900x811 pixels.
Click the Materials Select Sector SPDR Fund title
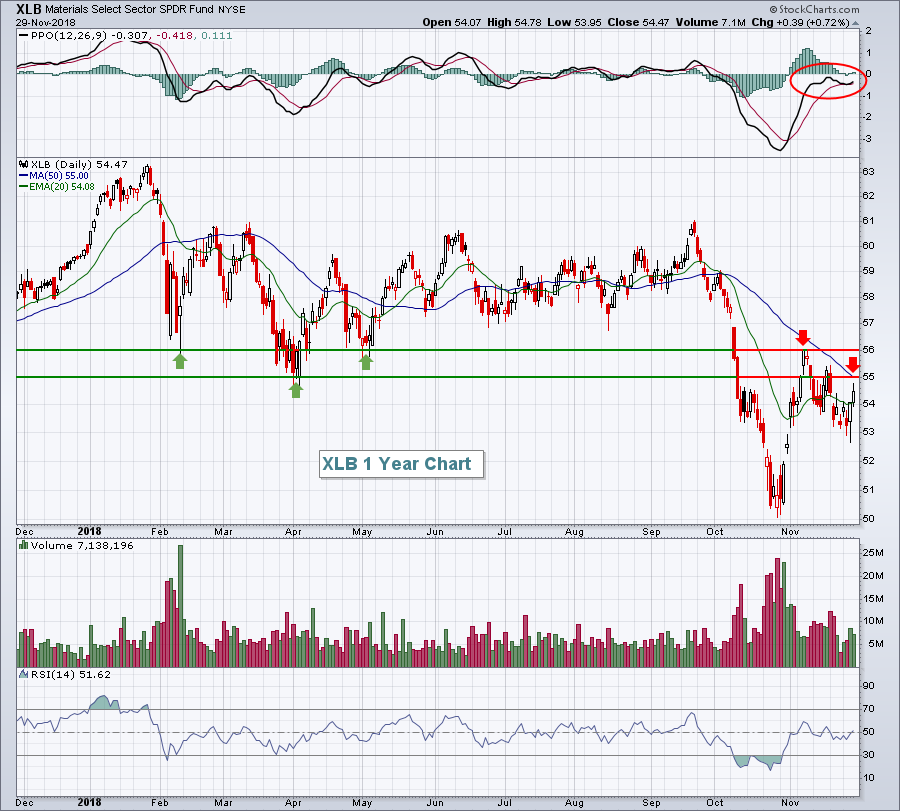point(130,10)
